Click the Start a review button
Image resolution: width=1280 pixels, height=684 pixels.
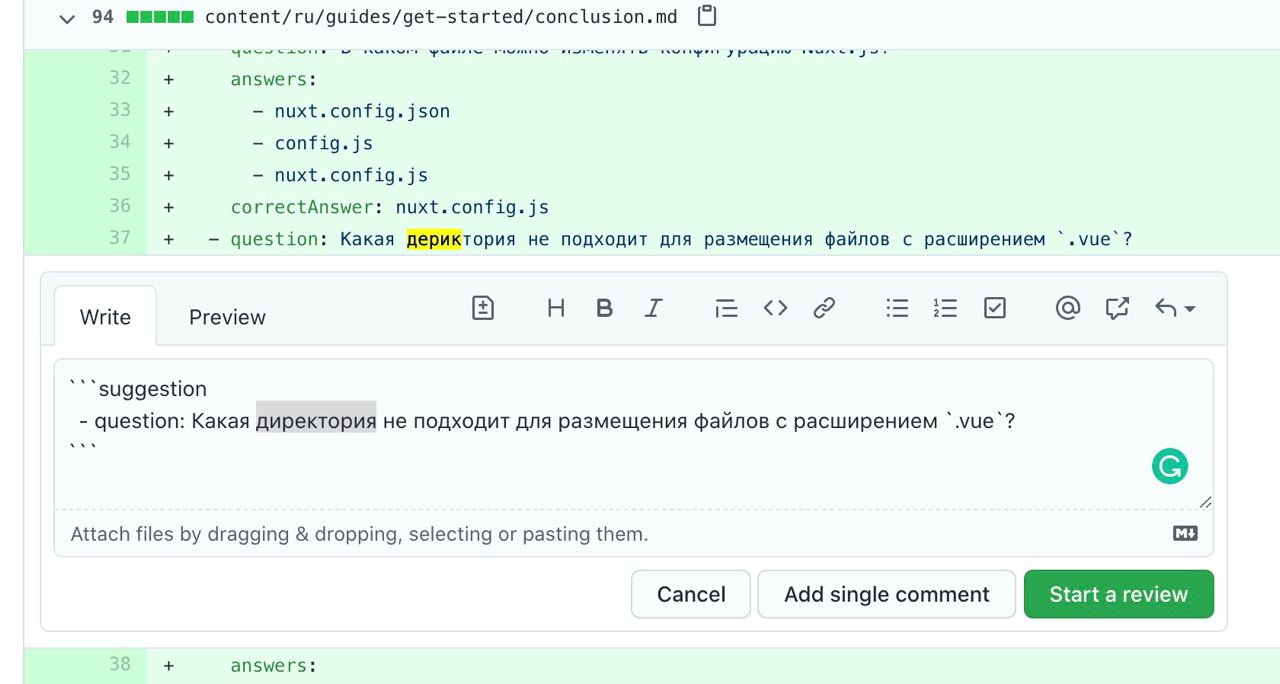(1119, 594)
